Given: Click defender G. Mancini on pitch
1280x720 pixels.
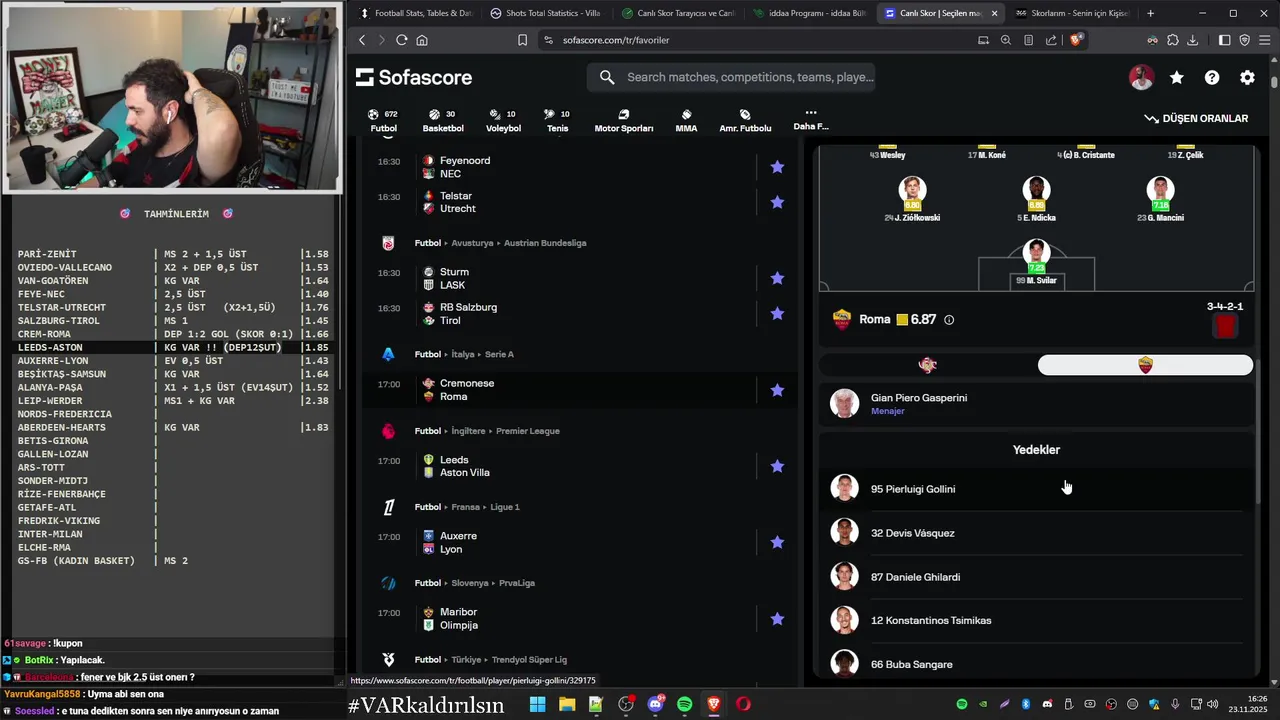Looking at the screenshot, I should pos(1160,199).
